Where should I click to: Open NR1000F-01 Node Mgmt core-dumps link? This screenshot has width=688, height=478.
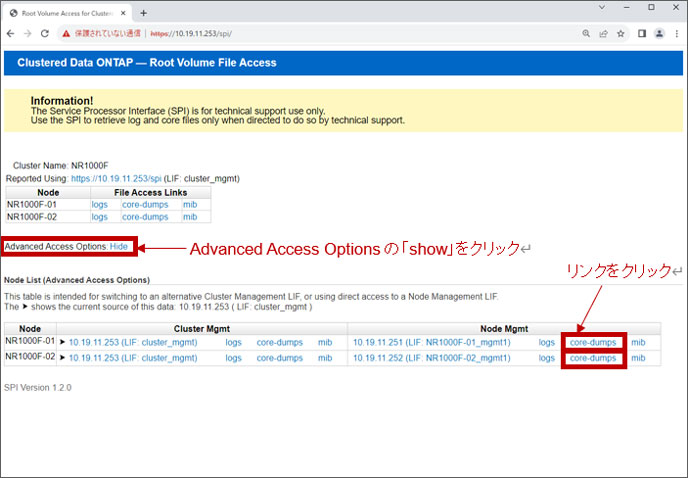(x=593, y=342)
